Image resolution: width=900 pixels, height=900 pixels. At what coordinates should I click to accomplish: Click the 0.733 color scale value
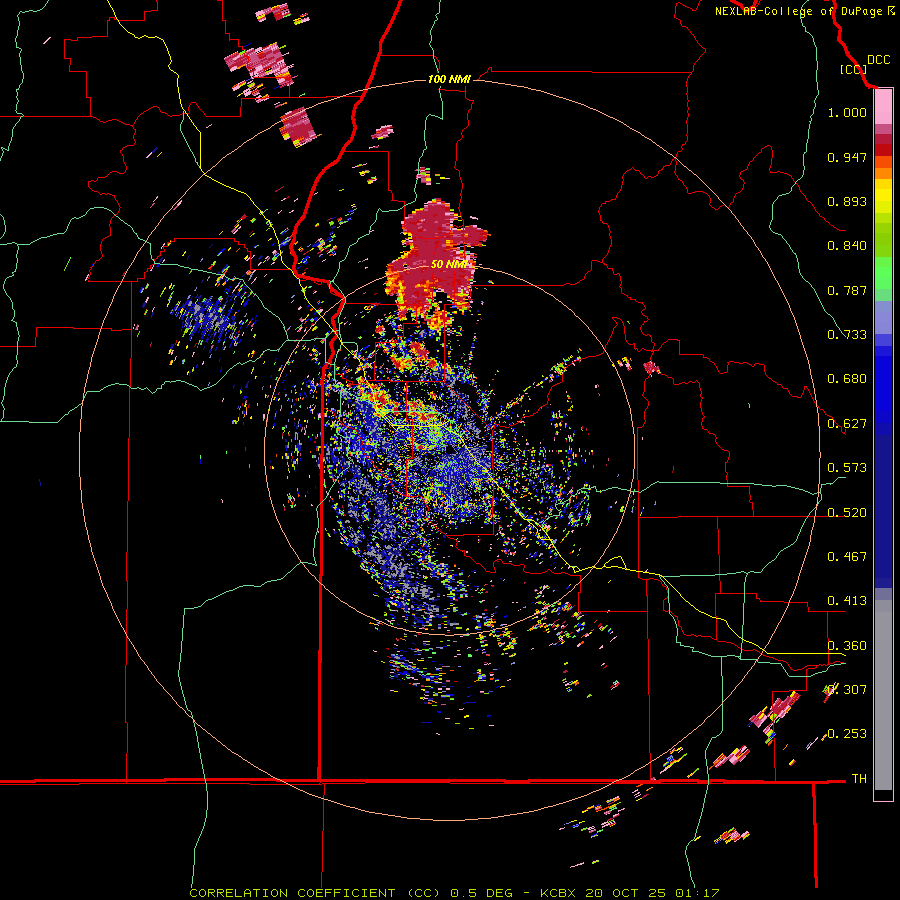(847, 335)
